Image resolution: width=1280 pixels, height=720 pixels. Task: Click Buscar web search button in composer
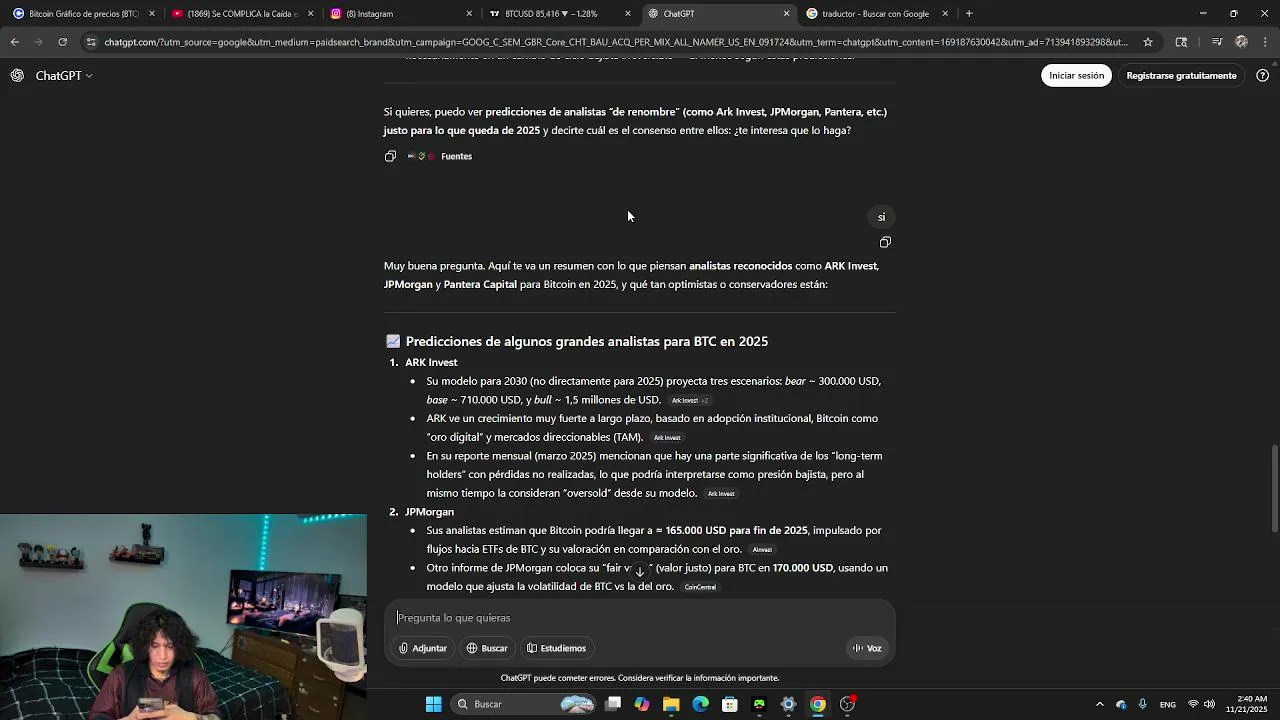pos(487,648)
